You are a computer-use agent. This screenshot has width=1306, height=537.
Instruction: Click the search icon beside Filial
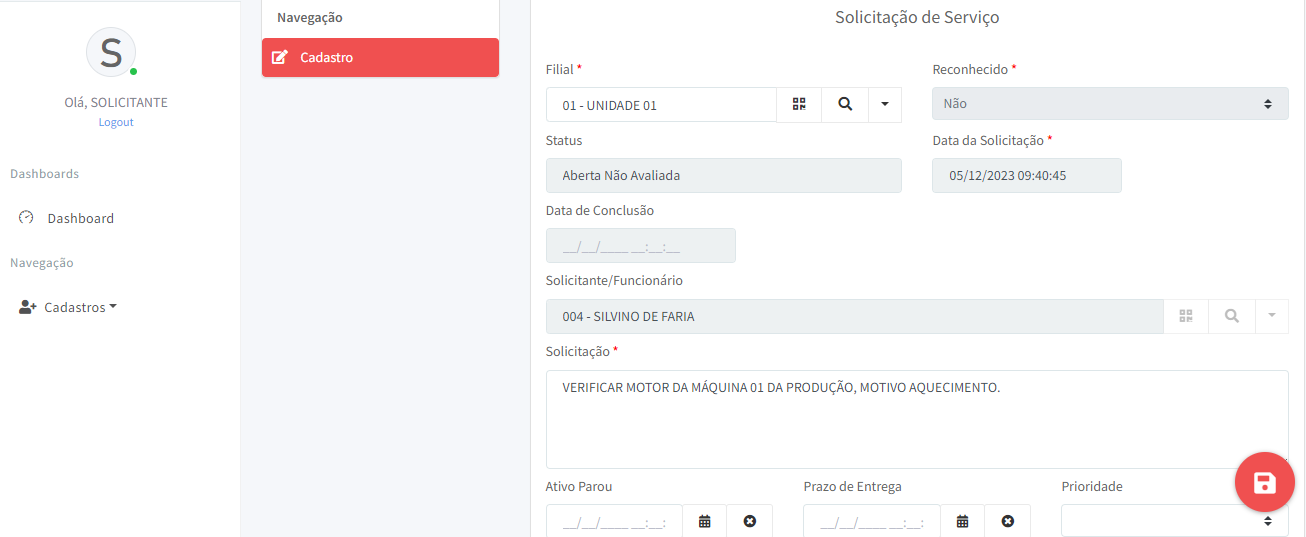pos(845,104)
